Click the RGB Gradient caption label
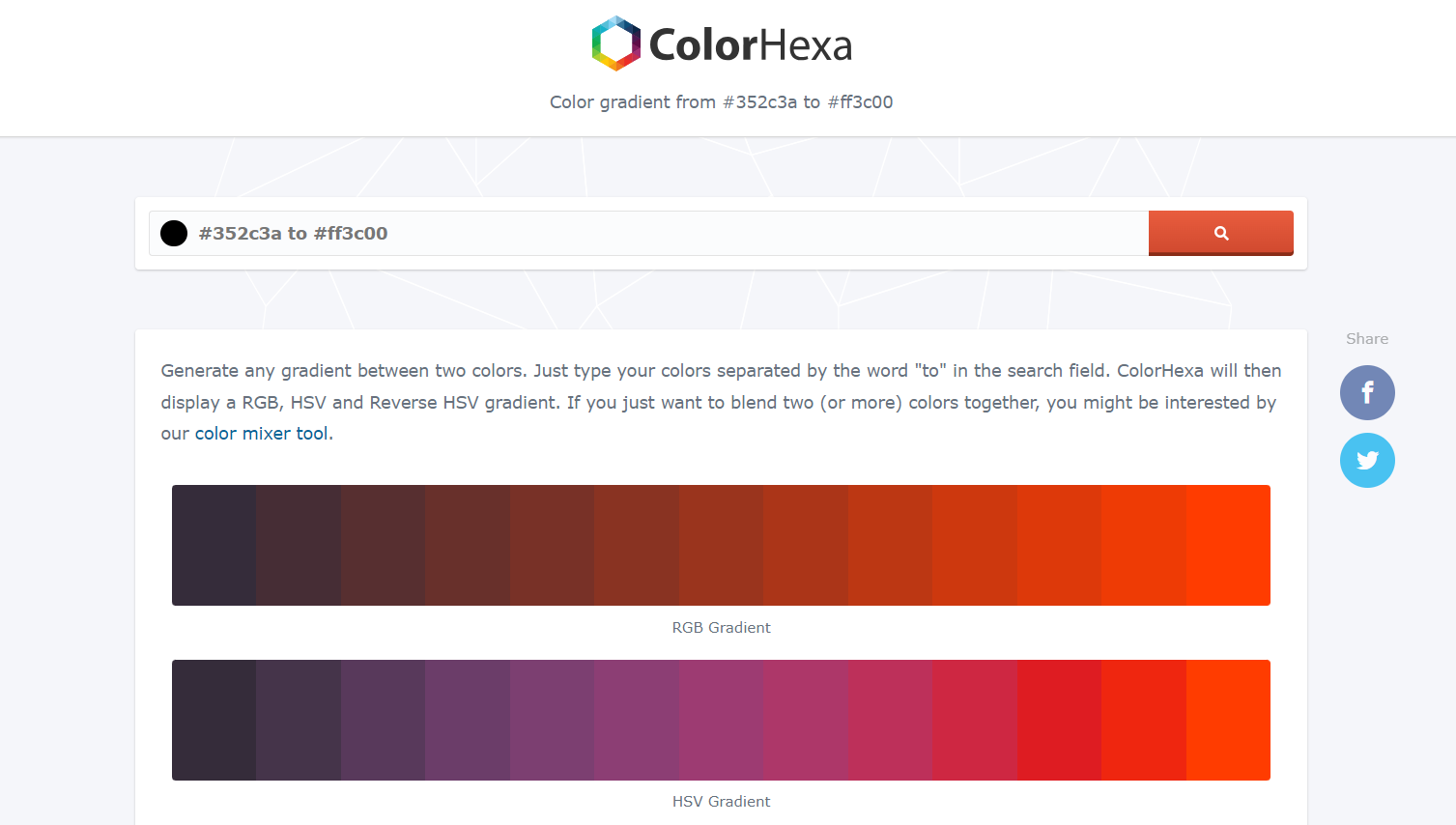 [722, 627]
